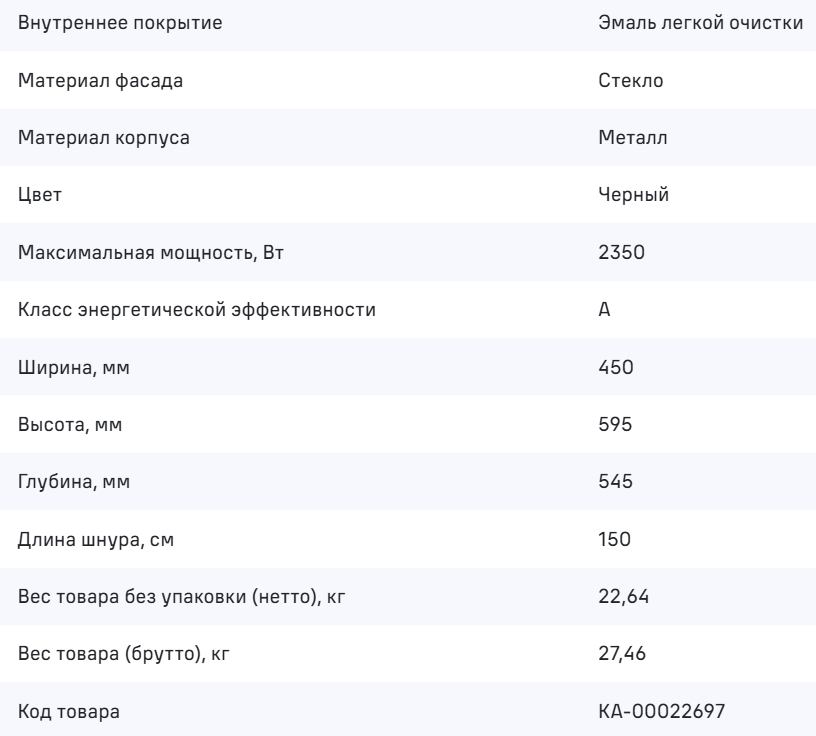Click the 'Эмаль легкой очистки' value
This screenshot has width=816, height=736.
pos(699,23)
